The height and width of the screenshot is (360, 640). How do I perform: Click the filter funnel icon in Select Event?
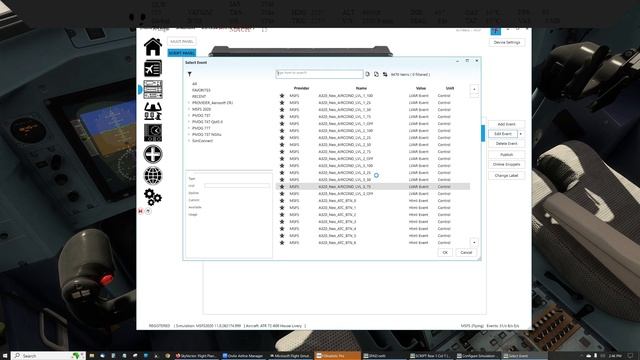pos(189,74)
